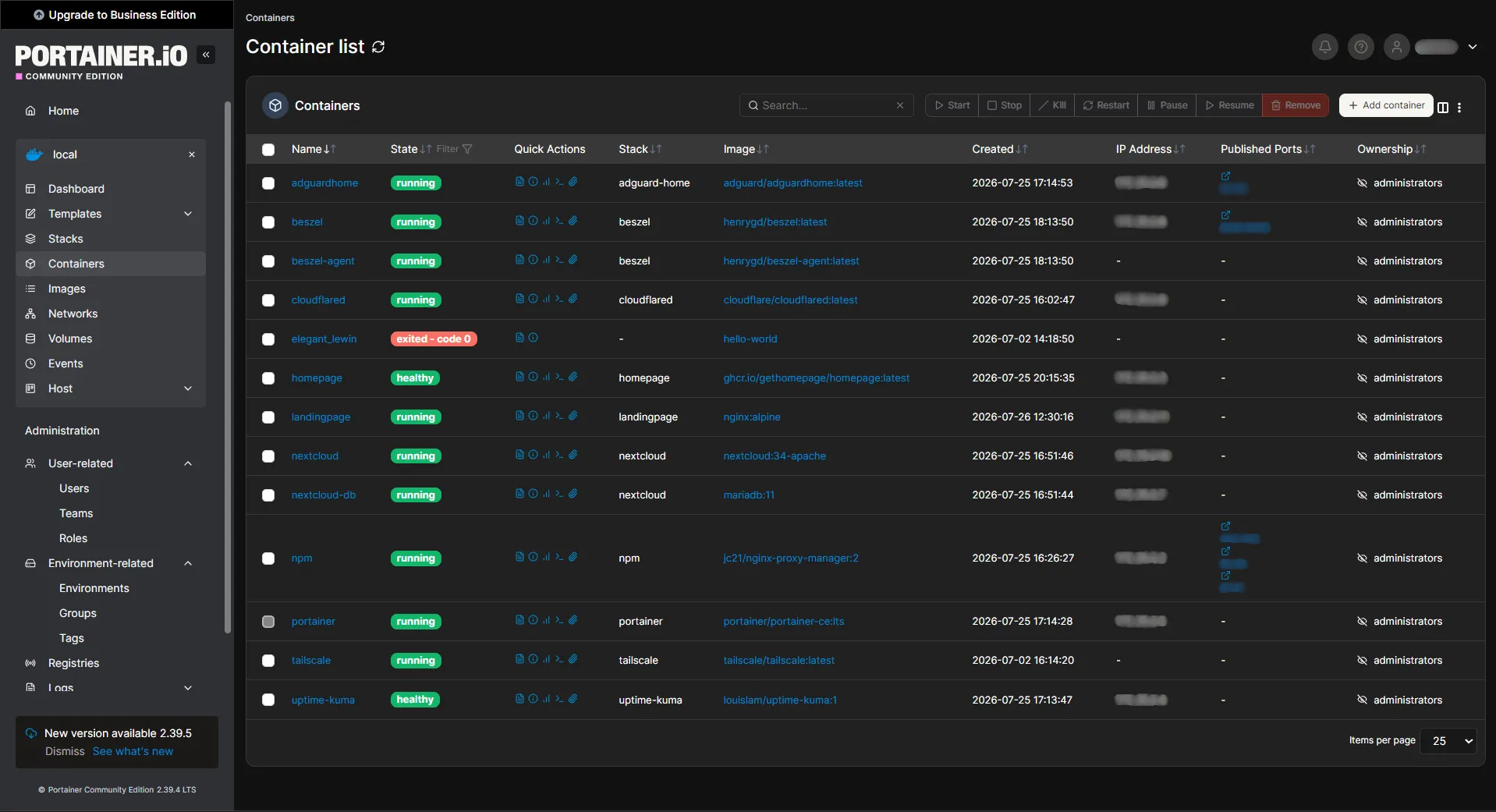The height and width of the screenshot is (812, 1496).
Task: Collapse the sidebar with double-chevron icon
Action: coord(206,55)
